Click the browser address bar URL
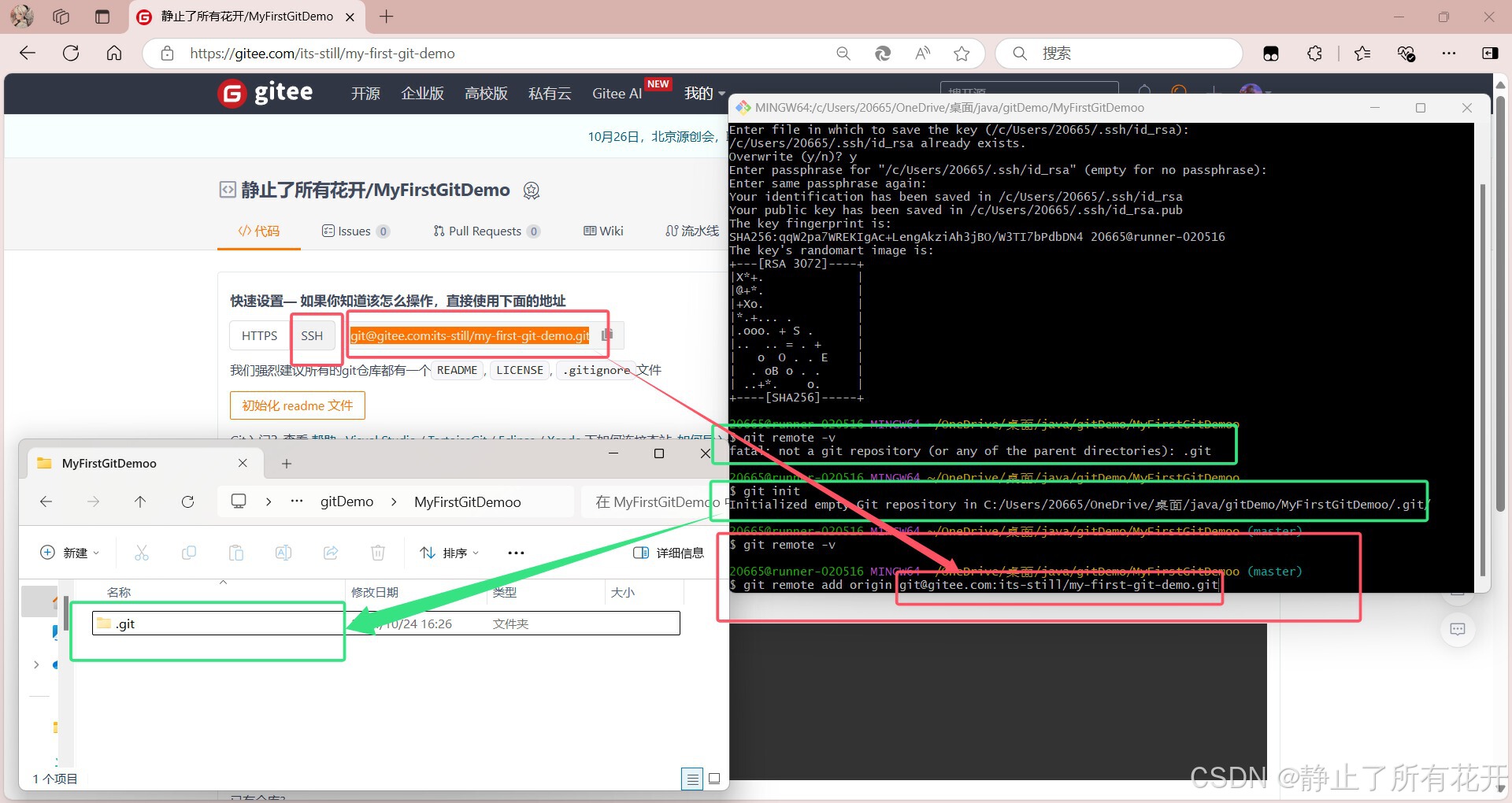1512x803 pixels. pos(322,54)
